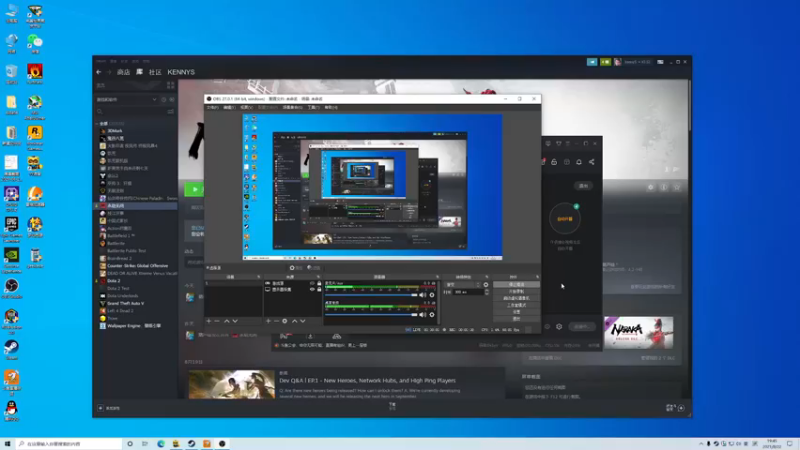Screen dimensions: 800x450
Task: Toggle visibility of first OBS source
Action: [312, 283]
